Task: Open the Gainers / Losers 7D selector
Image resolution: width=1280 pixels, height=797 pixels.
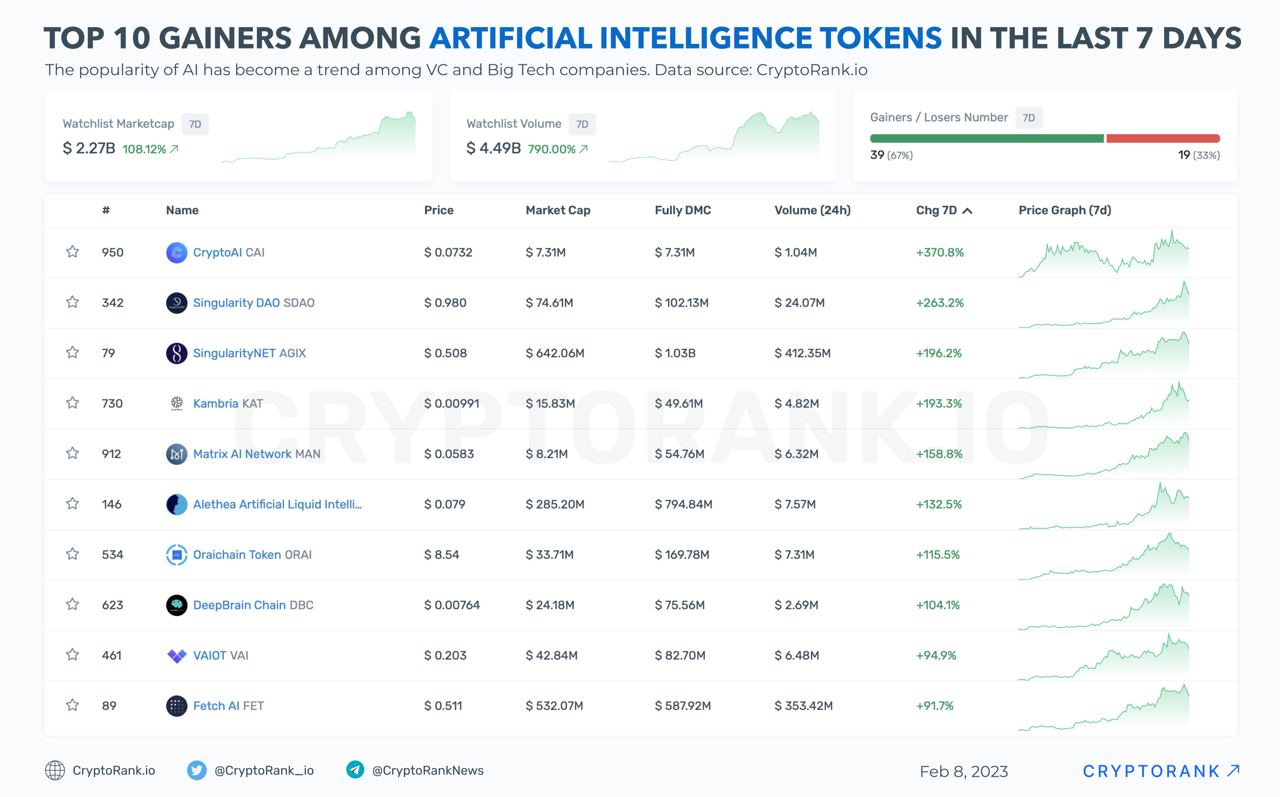Action: coord(1028,118)
